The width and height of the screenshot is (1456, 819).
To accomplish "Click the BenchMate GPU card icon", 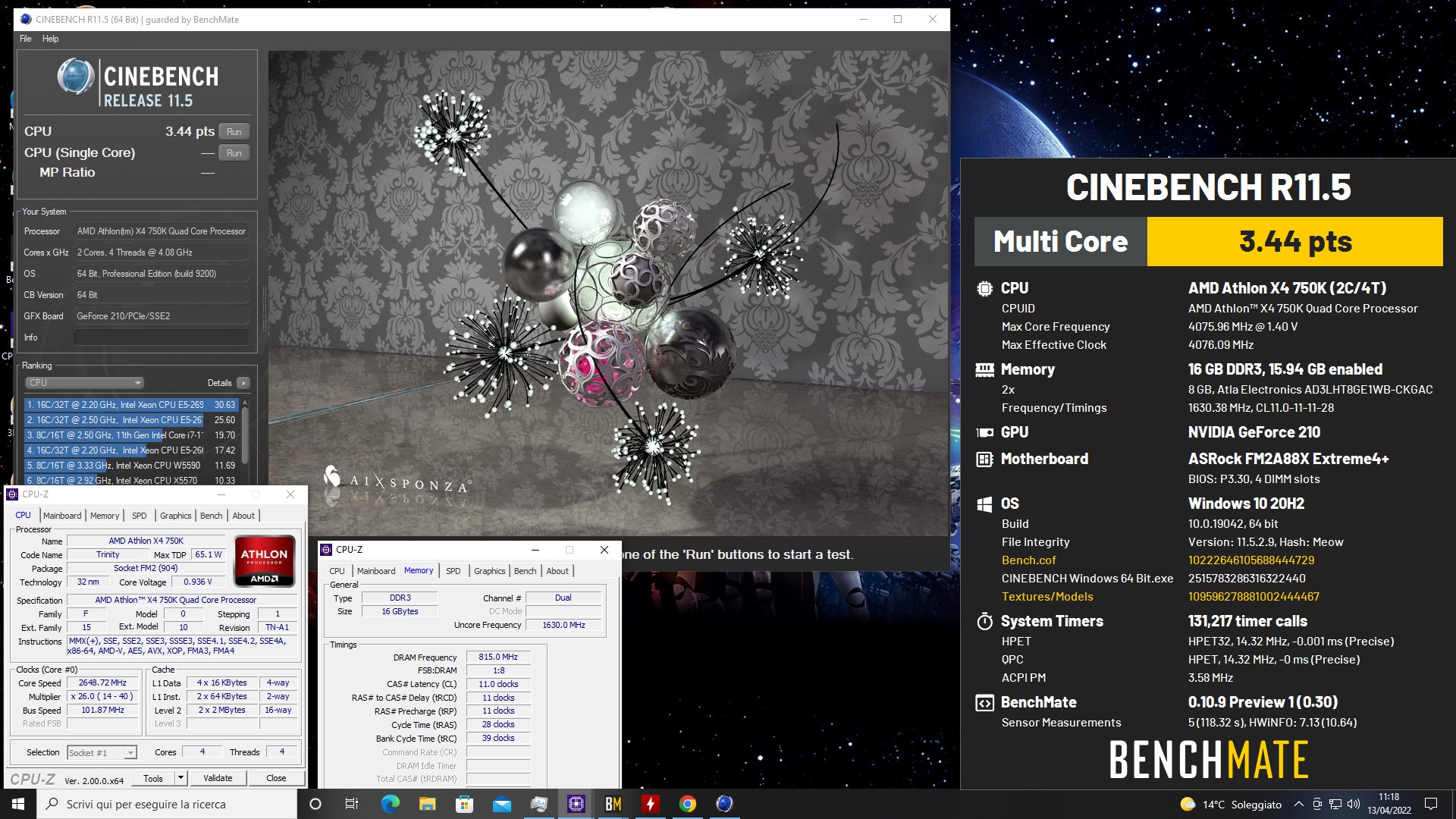I will coord(984,433).
